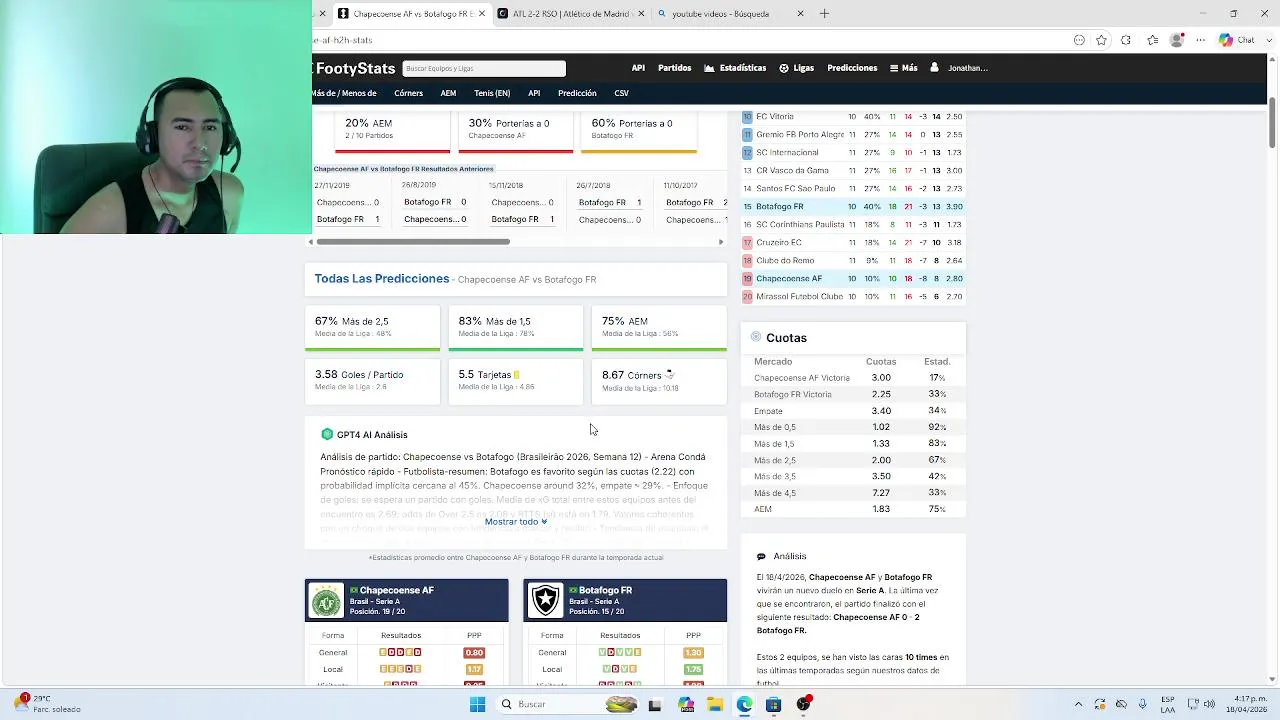Viewport: 1280px width, 720px height.
Task: Open the favorites list icon
Action: (1153, 40)
